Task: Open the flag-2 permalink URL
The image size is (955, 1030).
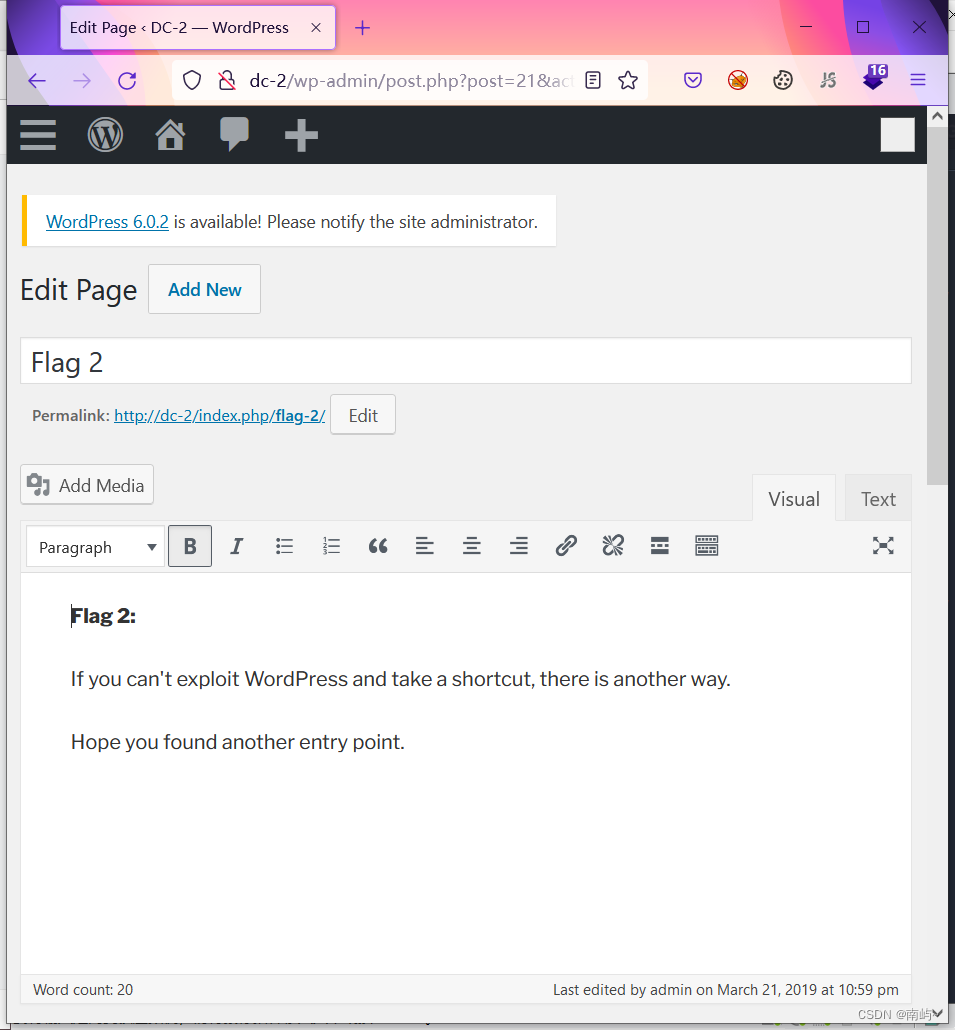Action: 219,416
